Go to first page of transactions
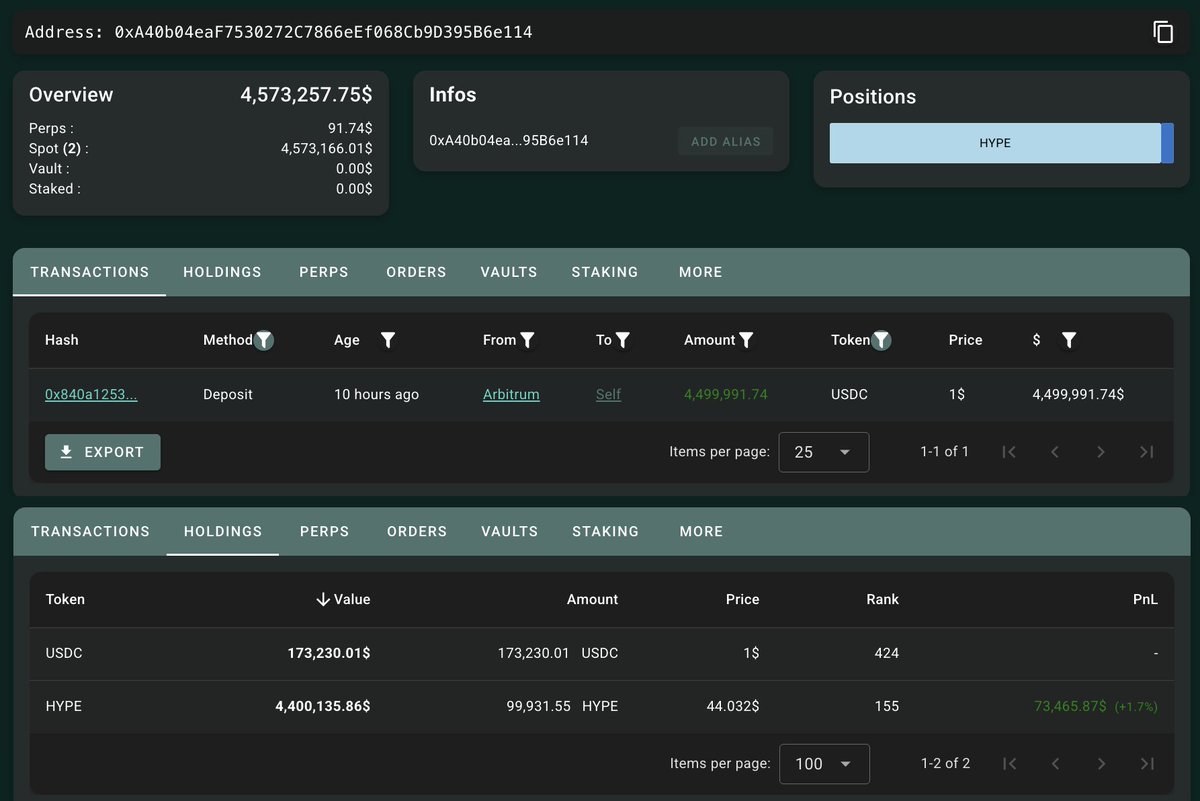 pos(1009,452)
